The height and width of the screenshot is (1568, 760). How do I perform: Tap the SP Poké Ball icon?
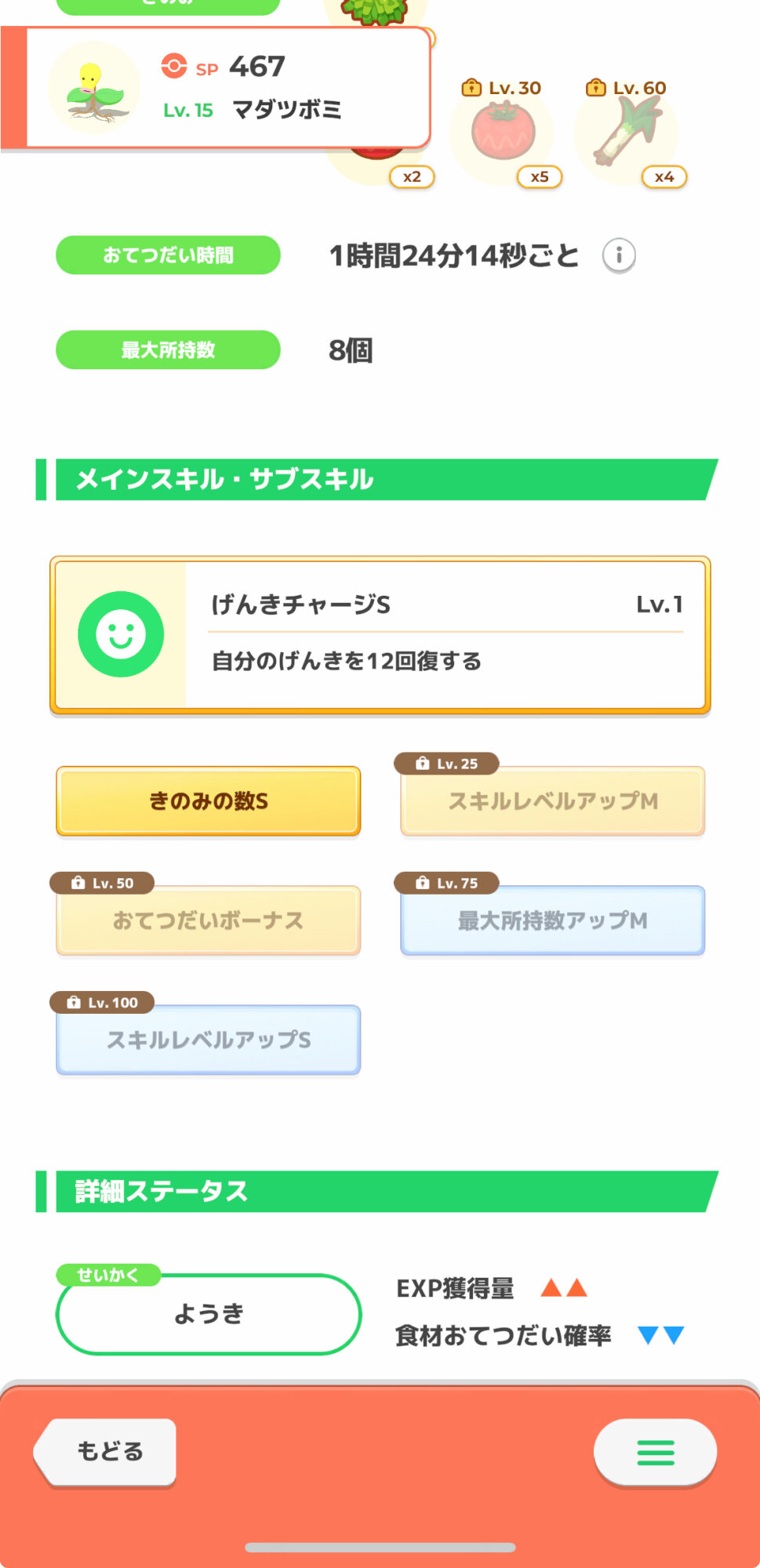(174, 66)
